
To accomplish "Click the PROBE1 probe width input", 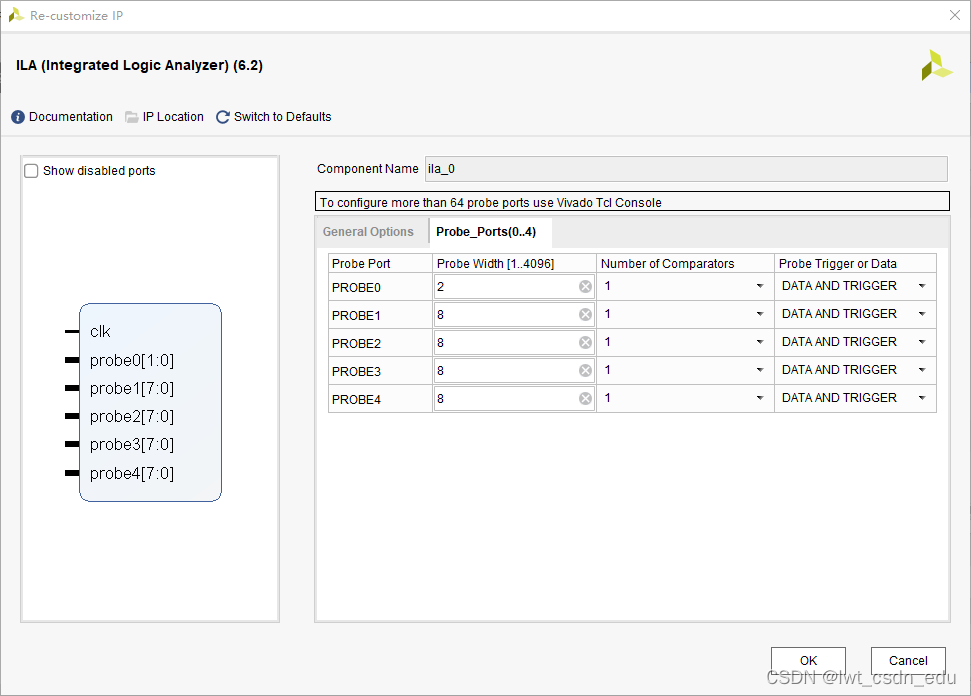I will point(514,315).
